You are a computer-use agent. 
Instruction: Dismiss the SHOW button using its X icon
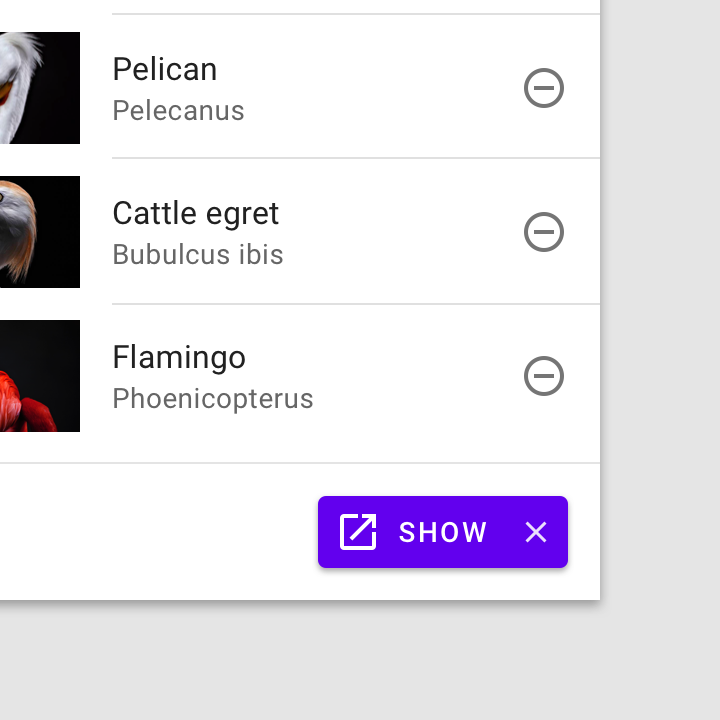[x=536, y=532]
